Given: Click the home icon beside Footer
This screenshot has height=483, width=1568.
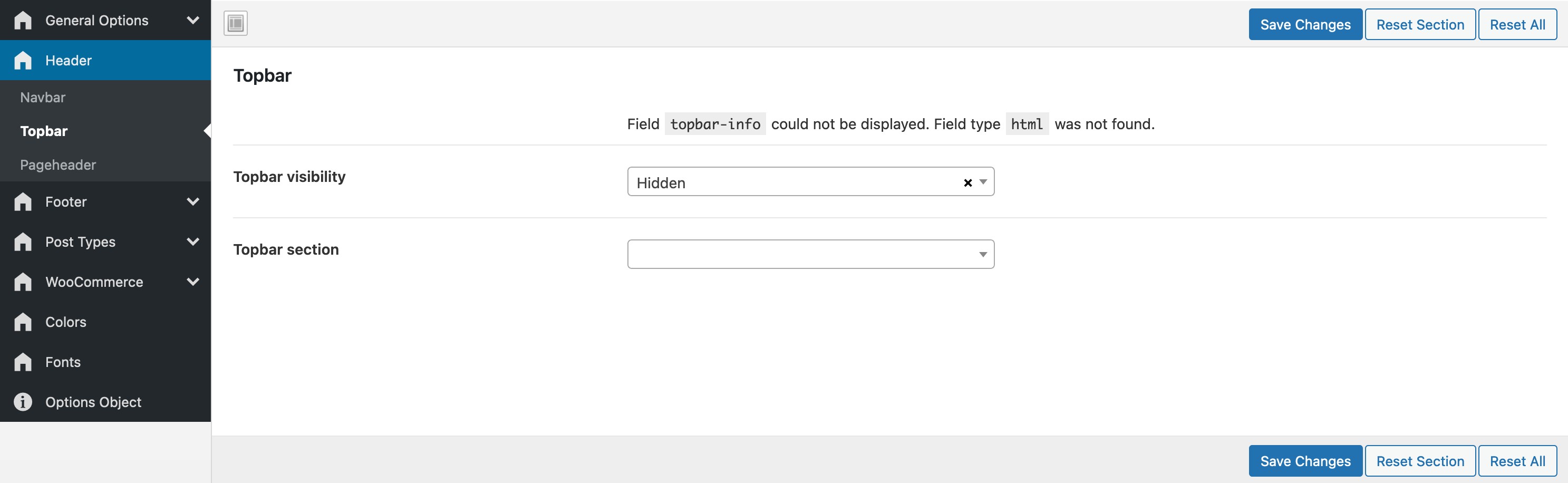Looking at the screenshot, I should 23,201.
